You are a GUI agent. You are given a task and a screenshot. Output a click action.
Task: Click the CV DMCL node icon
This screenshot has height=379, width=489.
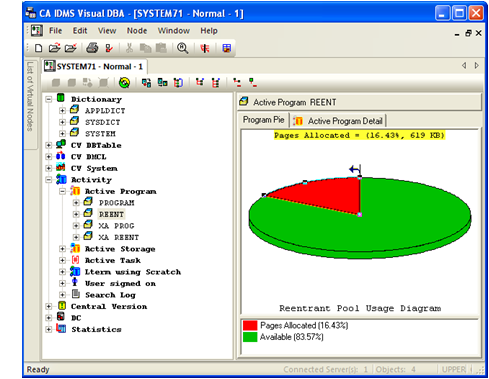61,156
